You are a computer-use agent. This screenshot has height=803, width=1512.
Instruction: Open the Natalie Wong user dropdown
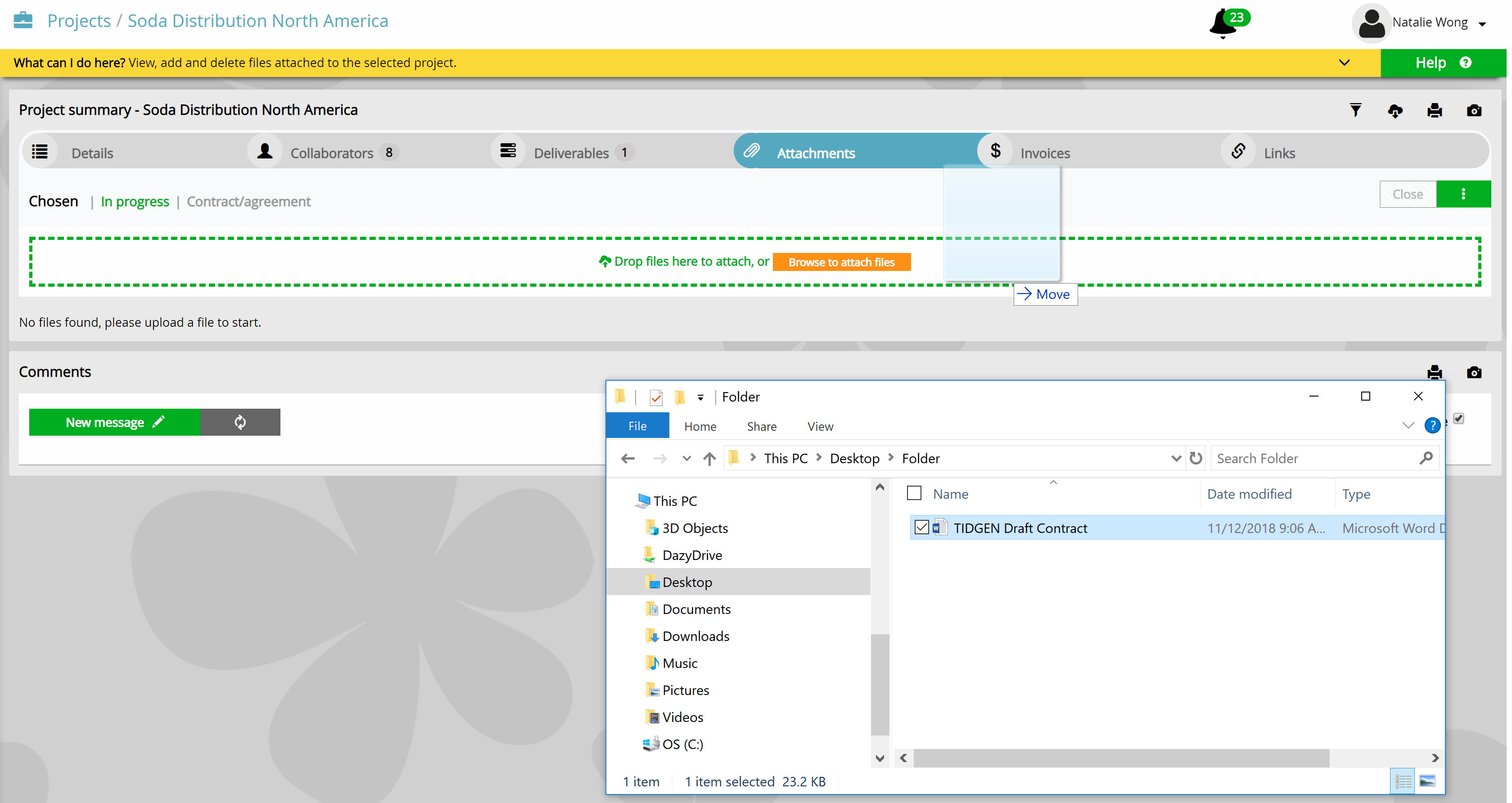[x=1482, y=24]
